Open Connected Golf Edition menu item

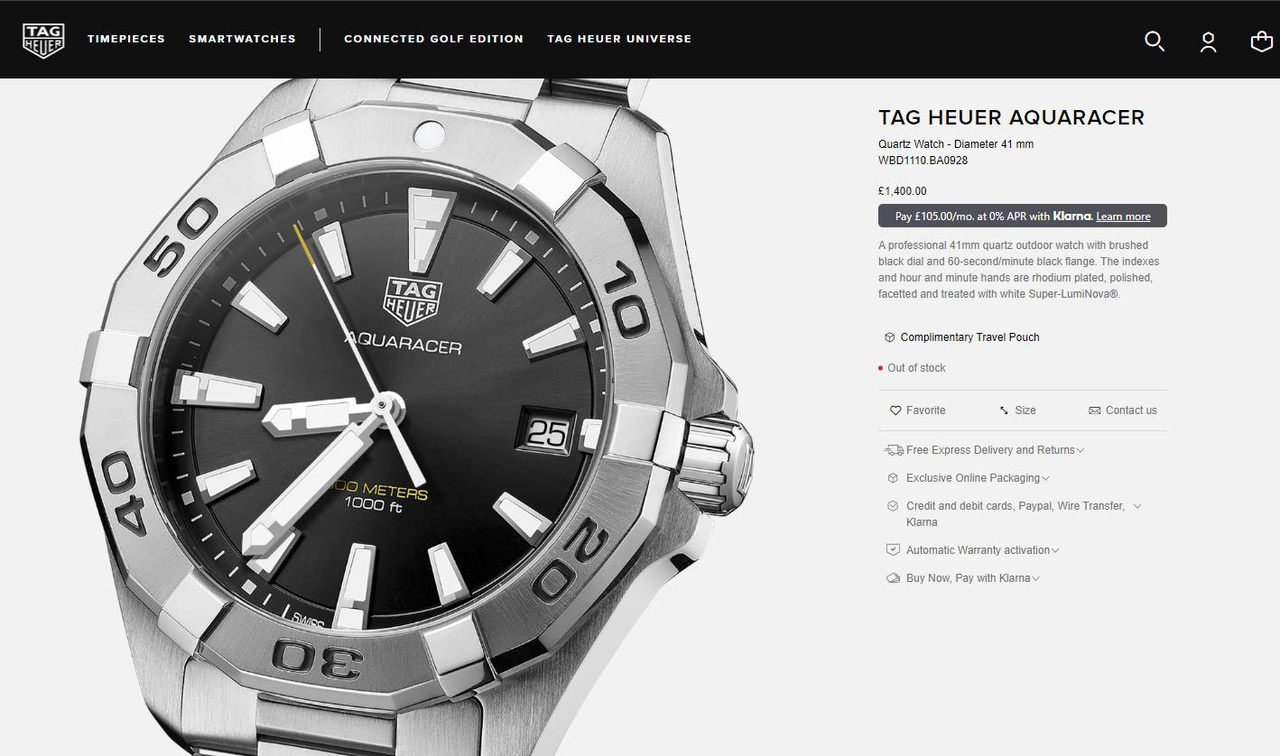(x=434, y=39)
